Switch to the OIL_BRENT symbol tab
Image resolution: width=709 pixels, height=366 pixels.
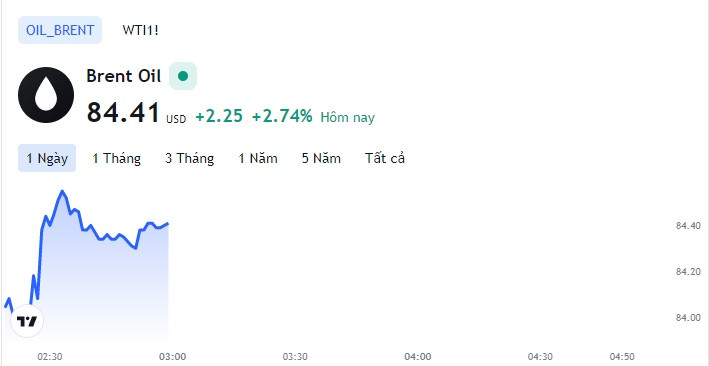(60, 30)
